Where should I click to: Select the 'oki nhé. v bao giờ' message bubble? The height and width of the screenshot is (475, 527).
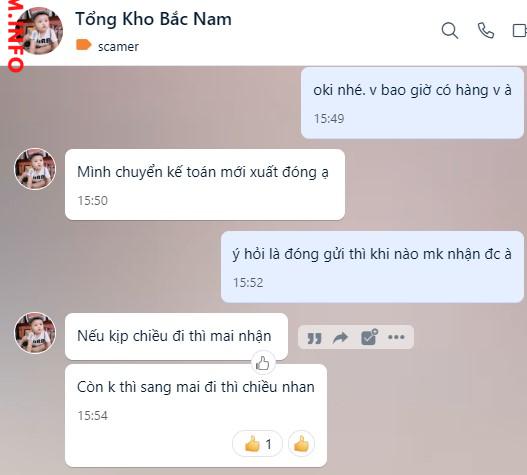[412, 103]
